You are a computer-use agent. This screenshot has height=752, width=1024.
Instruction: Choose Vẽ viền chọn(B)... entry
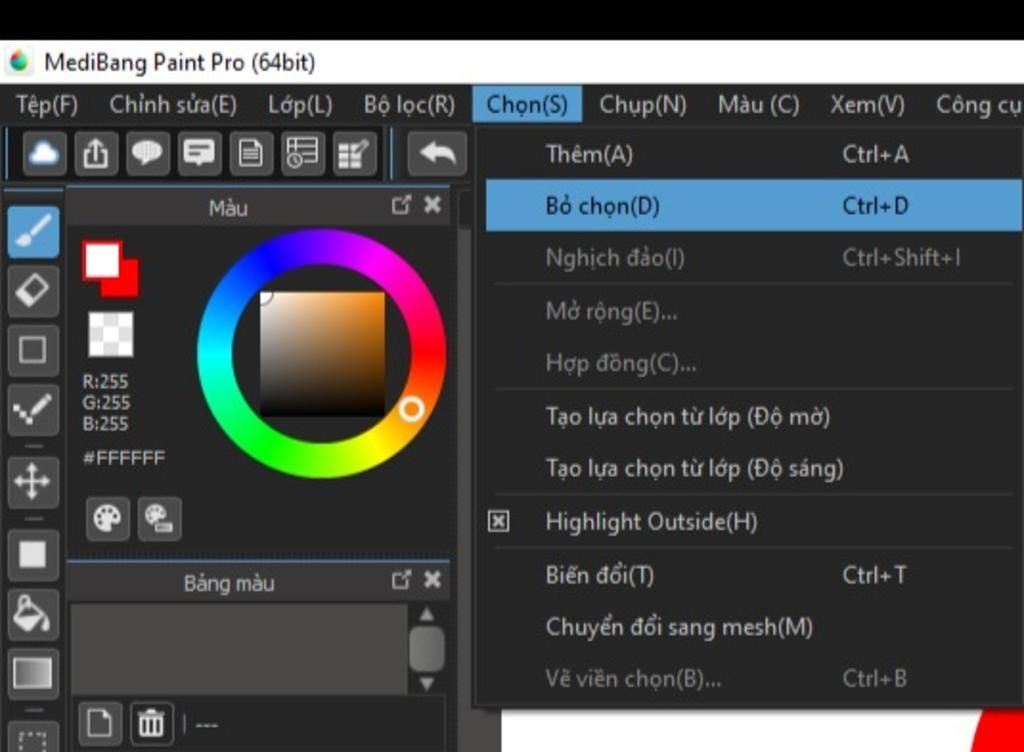(754, 679)
